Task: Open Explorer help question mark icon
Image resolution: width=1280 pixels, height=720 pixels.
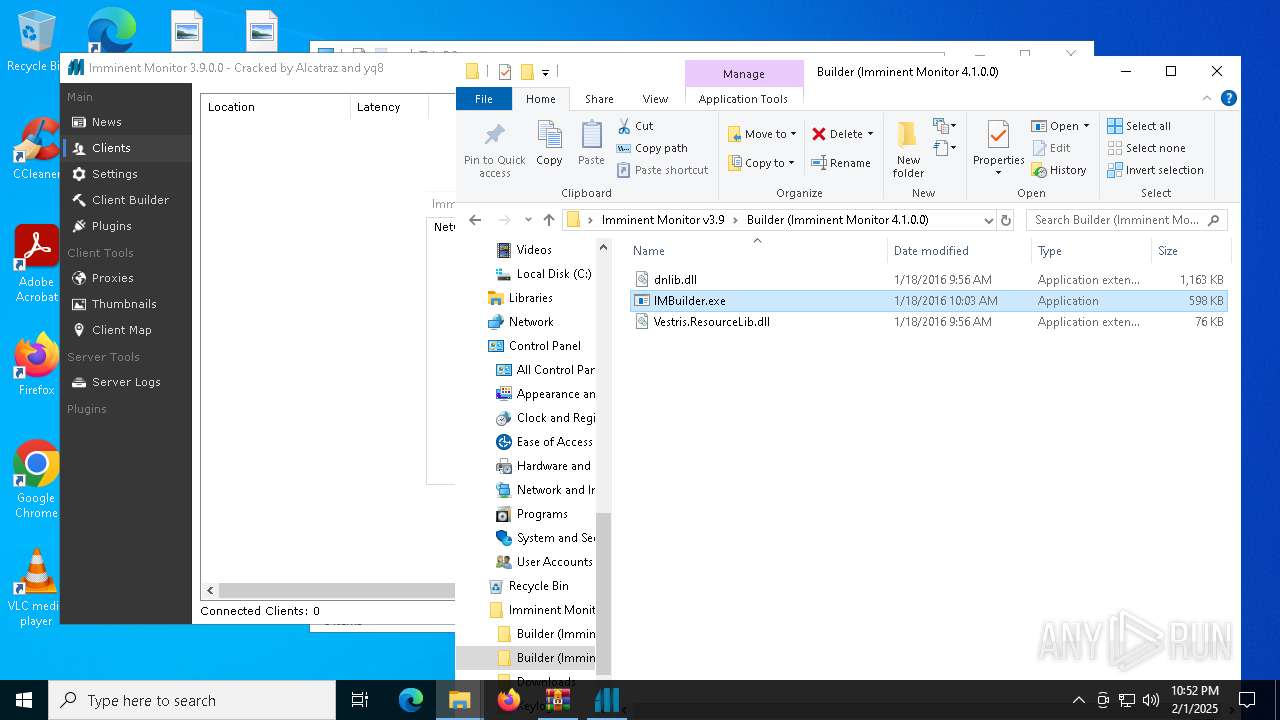Action: tap(1229, 98)
